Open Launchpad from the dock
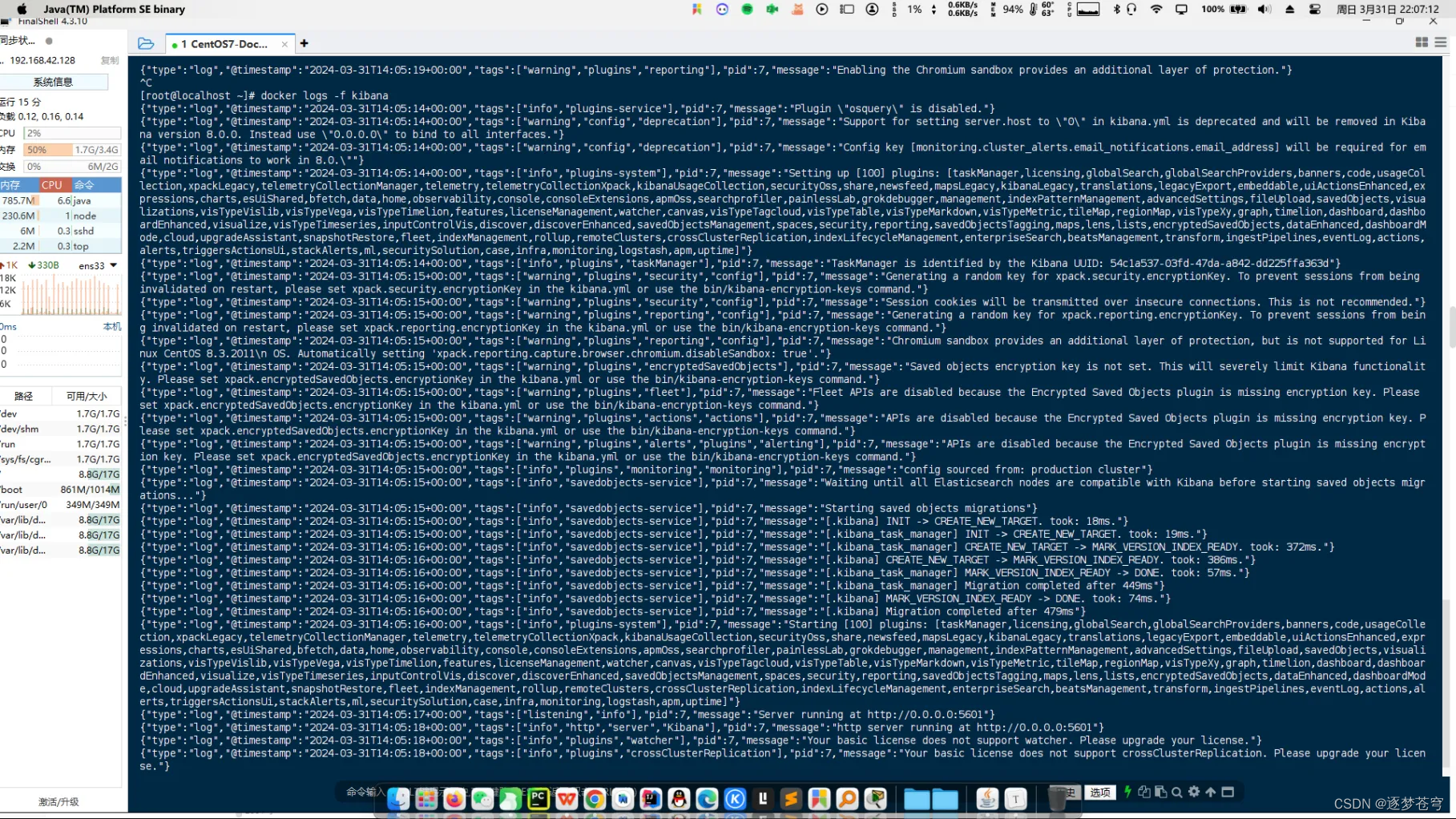This screenshot has width=1456, height=819. tap(426, 798)
